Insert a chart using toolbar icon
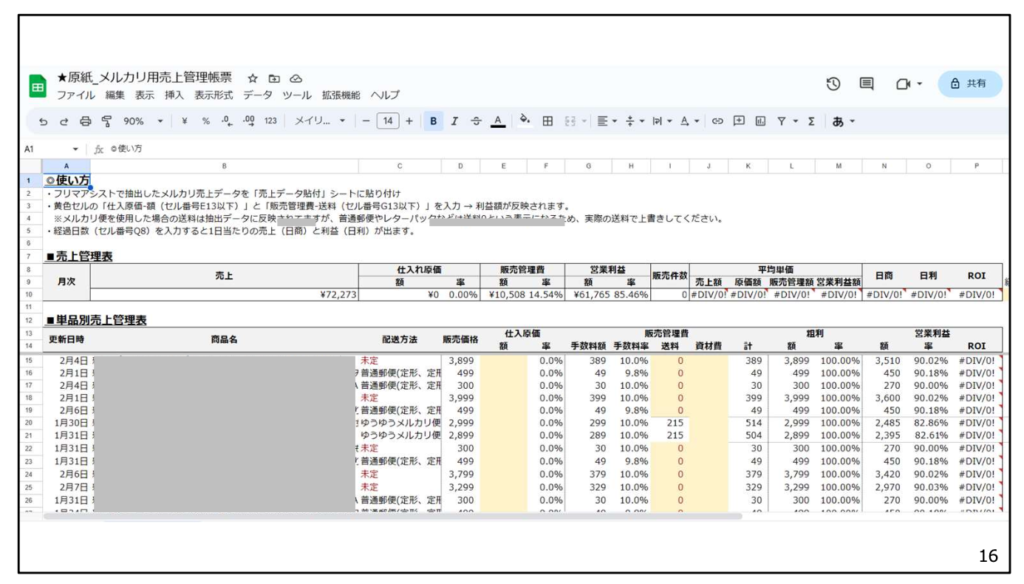This screenshot has height=584, width=1024. click(x=760, y=121)
